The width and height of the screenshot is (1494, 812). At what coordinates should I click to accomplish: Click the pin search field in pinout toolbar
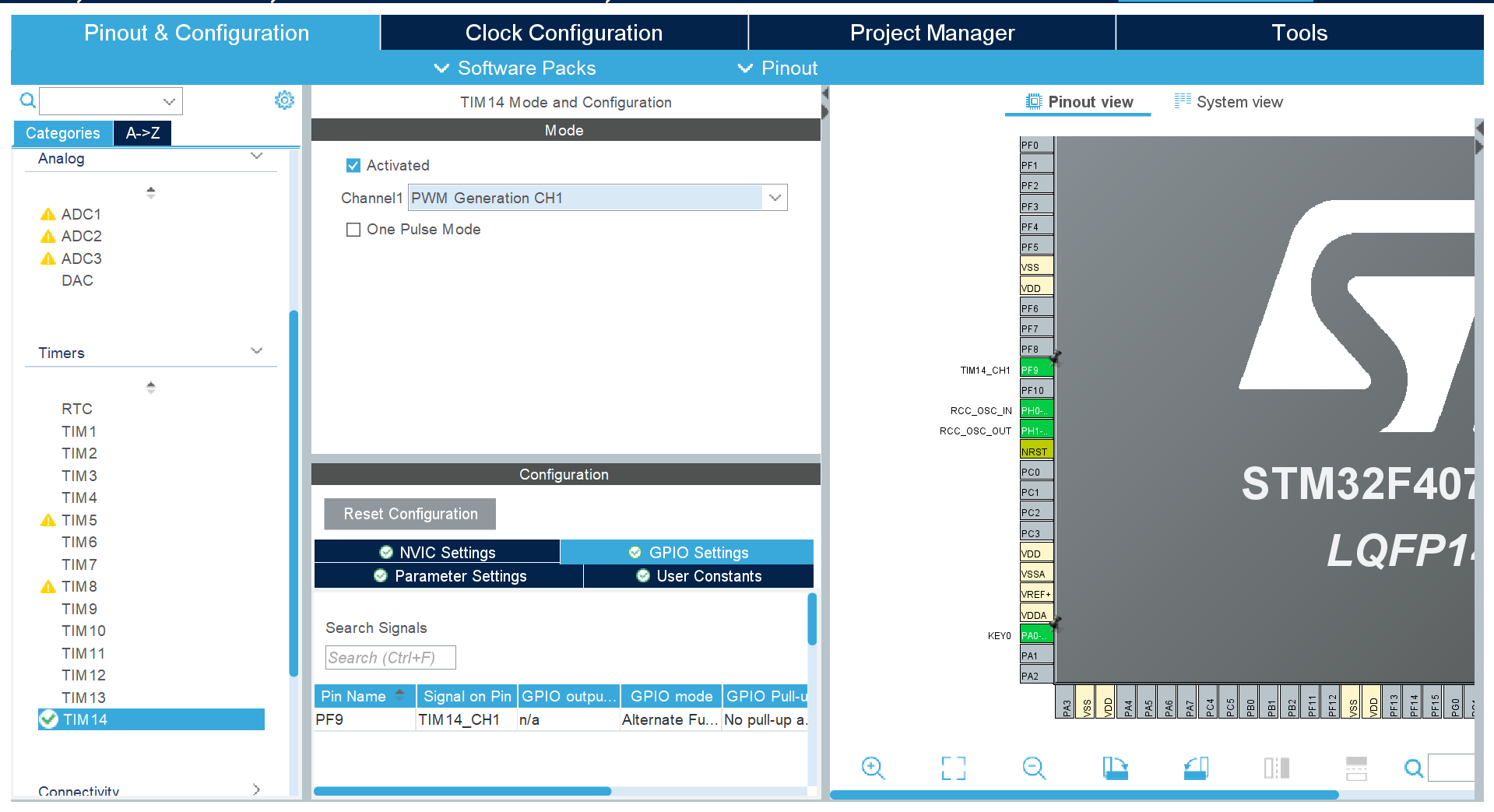pyautogui.click(x=1452, y=768)
